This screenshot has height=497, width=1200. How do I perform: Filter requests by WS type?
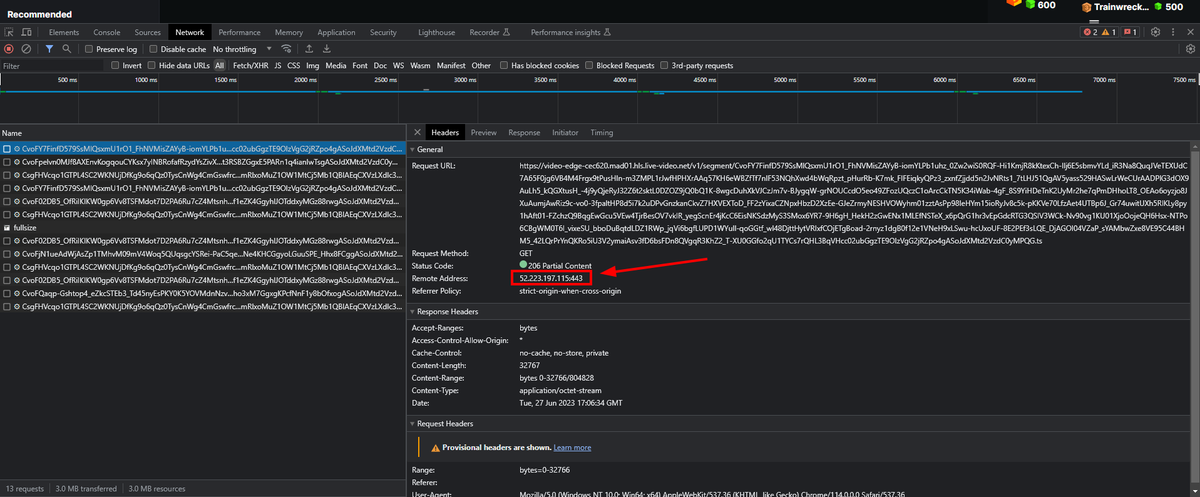[399, 65]
